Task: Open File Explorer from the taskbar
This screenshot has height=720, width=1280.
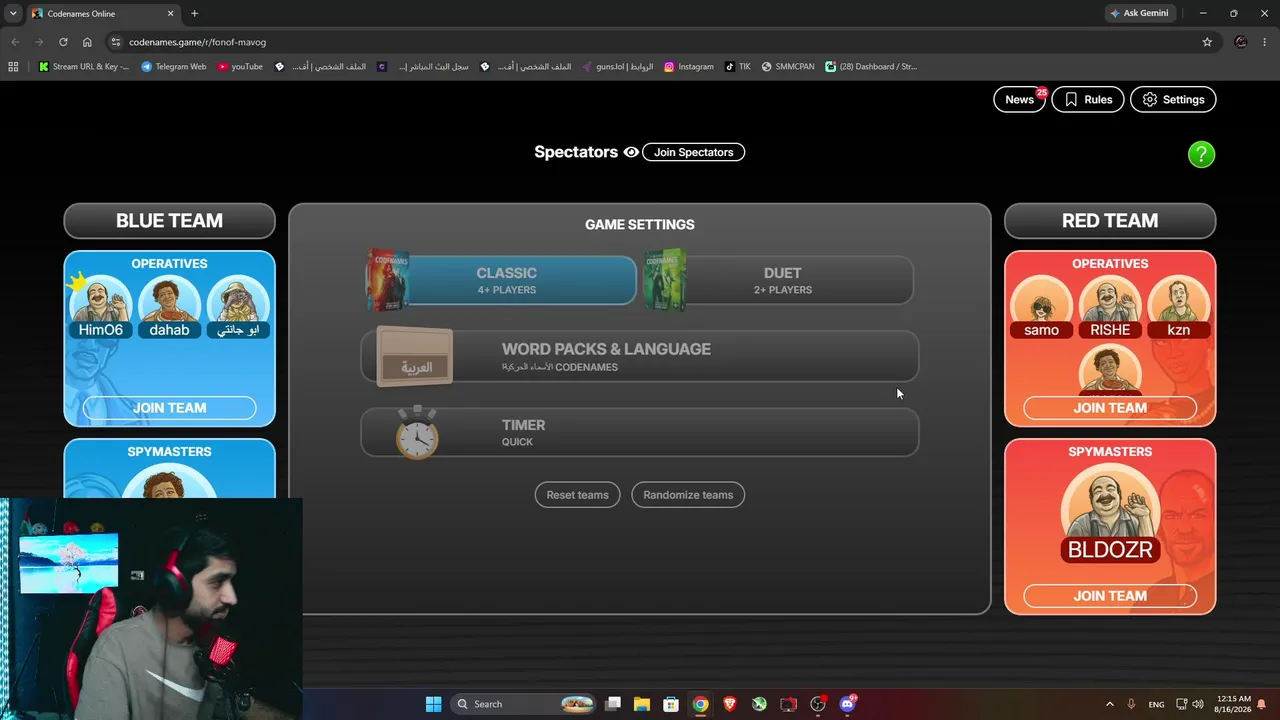Action: (642, 704)
